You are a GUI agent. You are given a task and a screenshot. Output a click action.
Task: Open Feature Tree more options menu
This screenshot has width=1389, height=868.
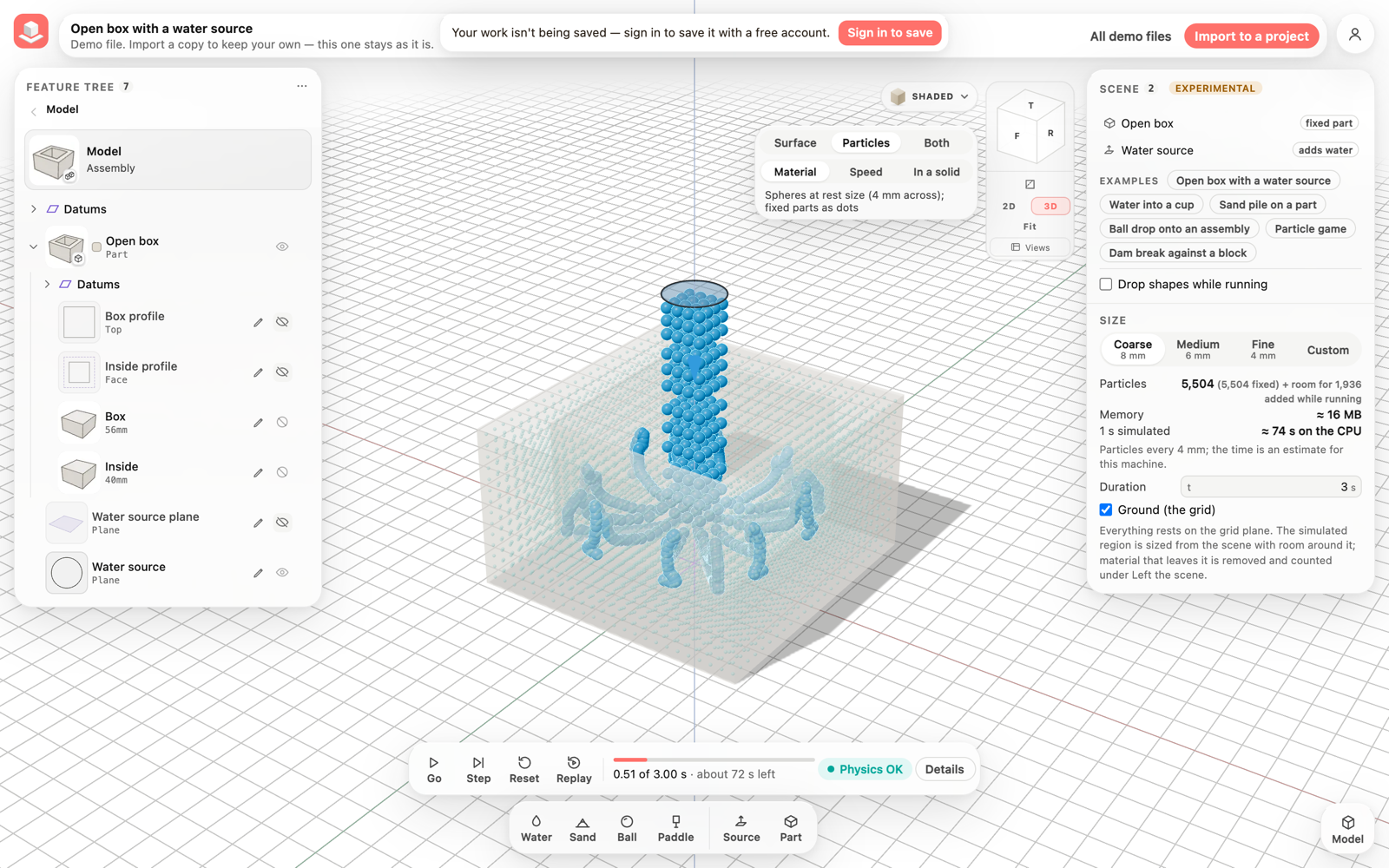pyautogui.click(x=302, y=86)
